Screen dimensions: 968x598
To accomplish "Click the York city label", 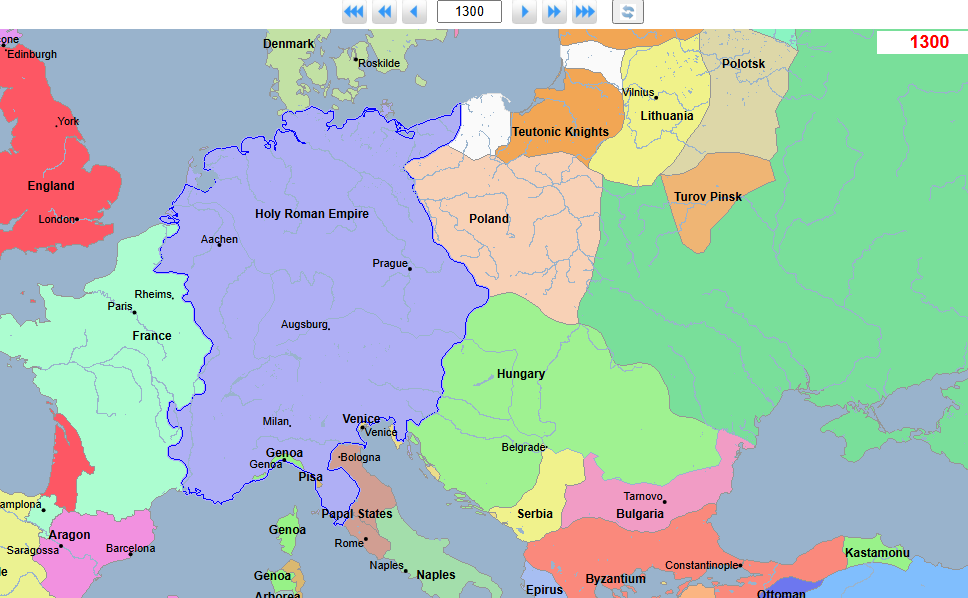I will (x=68, y=122).
